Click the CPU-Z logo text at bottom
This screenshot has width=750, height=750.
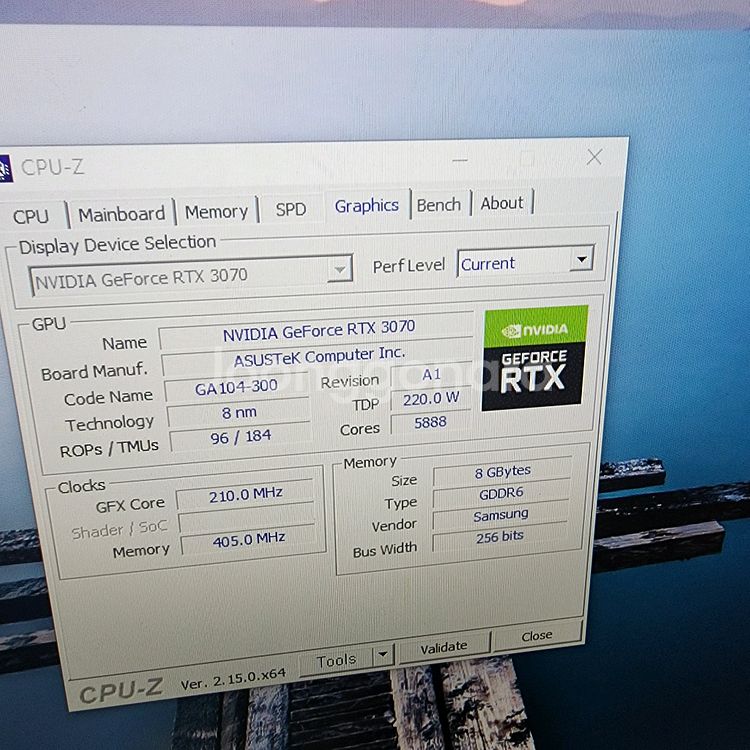click(x=121, y=691)
